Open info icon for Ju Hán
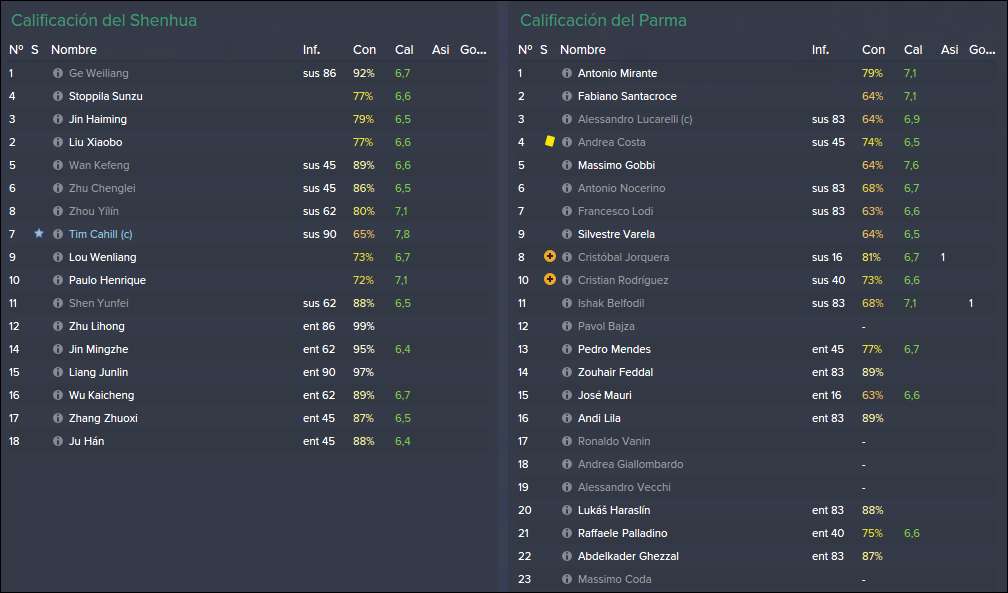This screenshot has height=593, width=1008. (58, 441)
